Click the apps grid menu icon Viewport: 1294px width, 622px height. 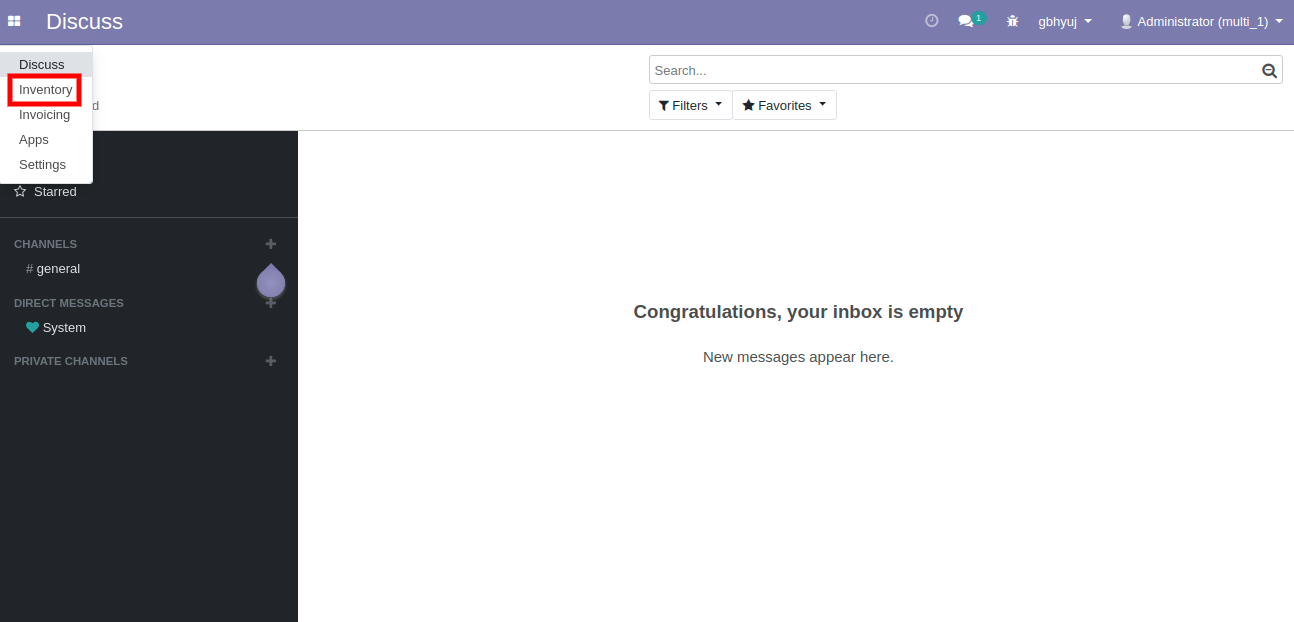14,21
